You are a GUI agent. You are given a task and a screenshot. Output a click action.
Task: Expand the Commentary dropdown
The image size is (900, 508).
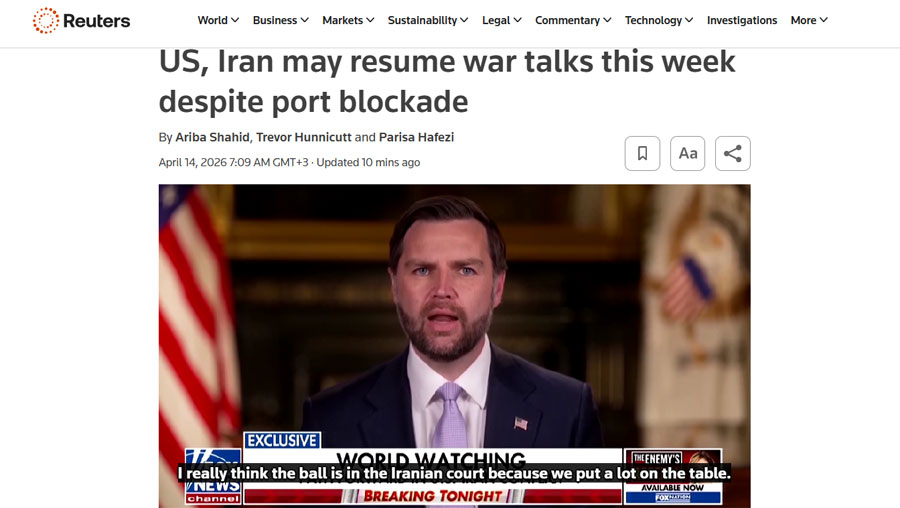[573, 20]
